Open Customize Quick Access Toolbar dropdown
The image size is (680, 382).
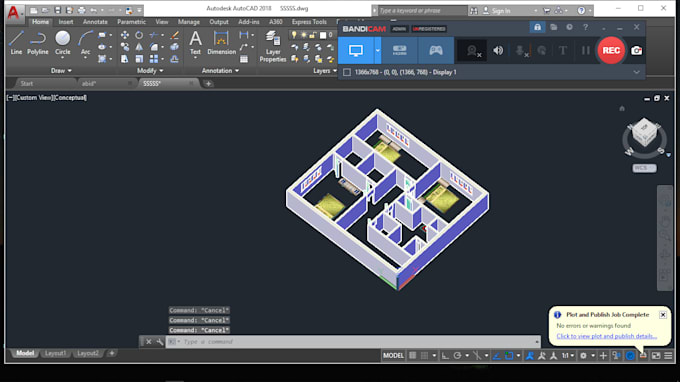[139, 10]
